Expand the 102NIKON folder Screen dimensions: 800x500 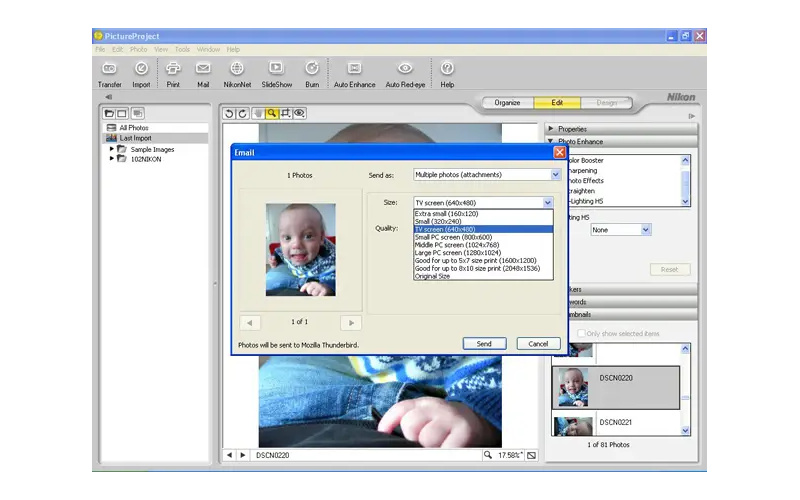coord(112,159)
